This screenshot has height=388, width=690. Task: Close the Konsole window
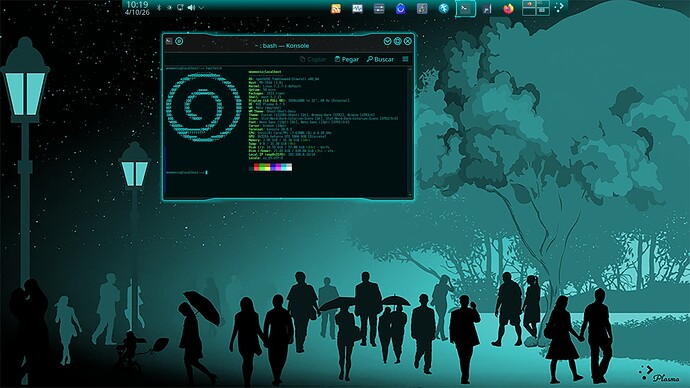(408, 41)
